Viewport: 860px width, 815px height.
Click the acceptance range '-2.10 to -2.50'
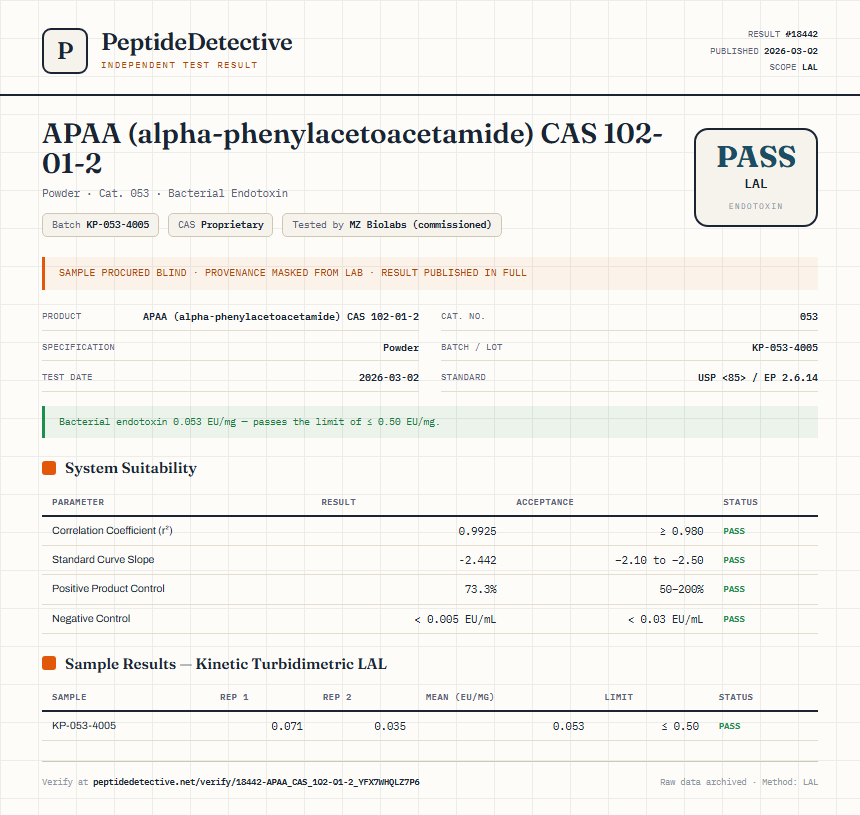tap(659, 560)
